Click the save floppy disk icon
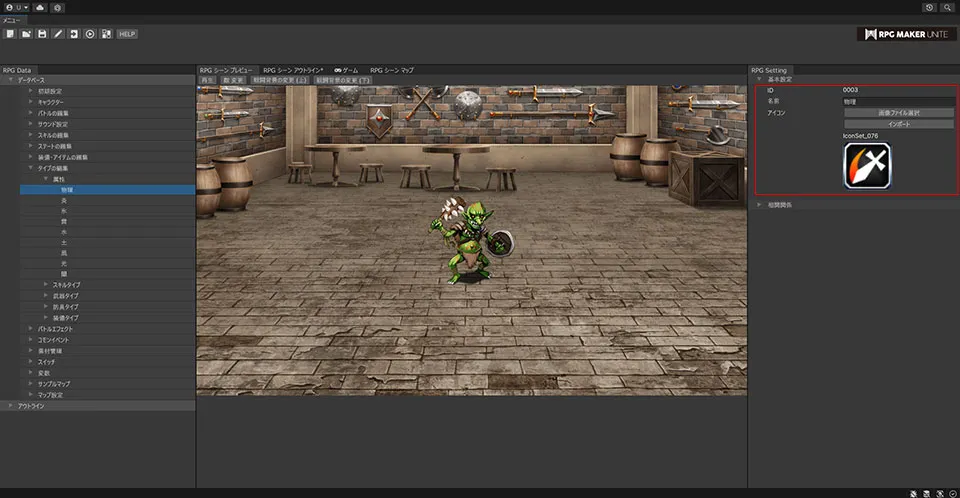The height and width of the screenshot is (498, 960). click(x=42, y=34)
